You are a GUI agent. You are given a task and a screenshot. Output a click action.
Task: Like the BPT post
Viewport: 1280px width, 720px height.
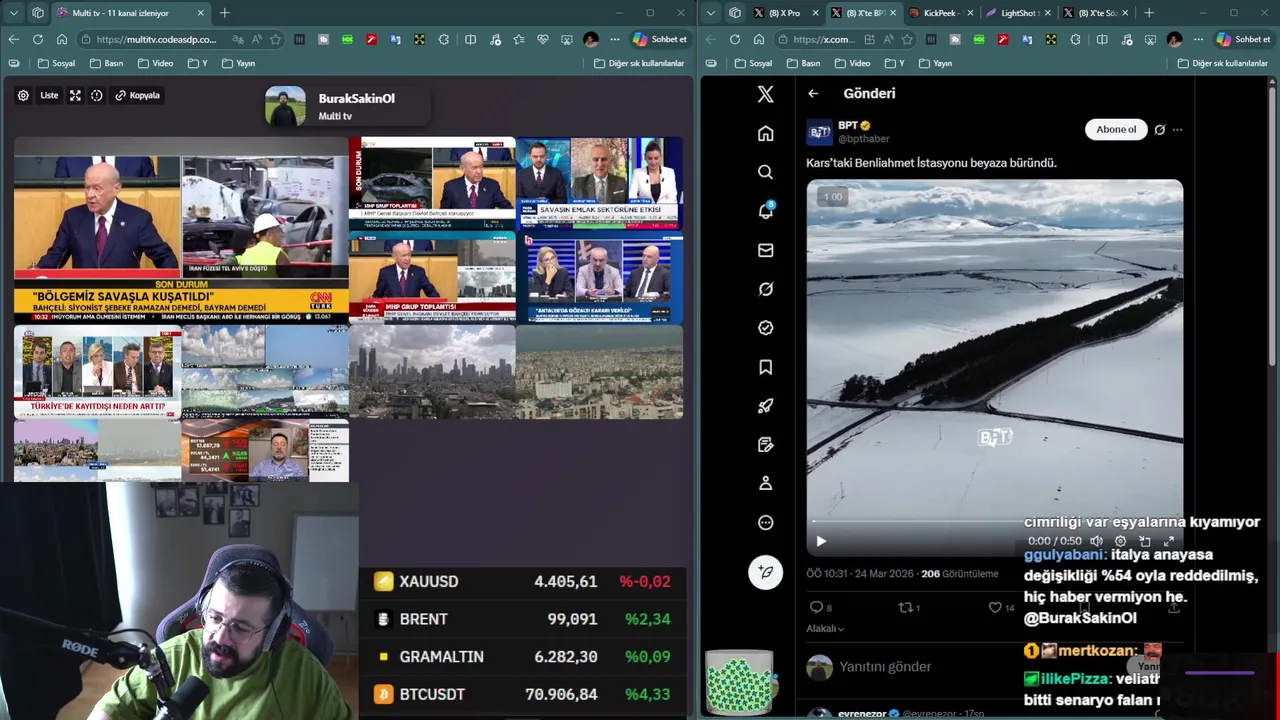coord(994,607)
